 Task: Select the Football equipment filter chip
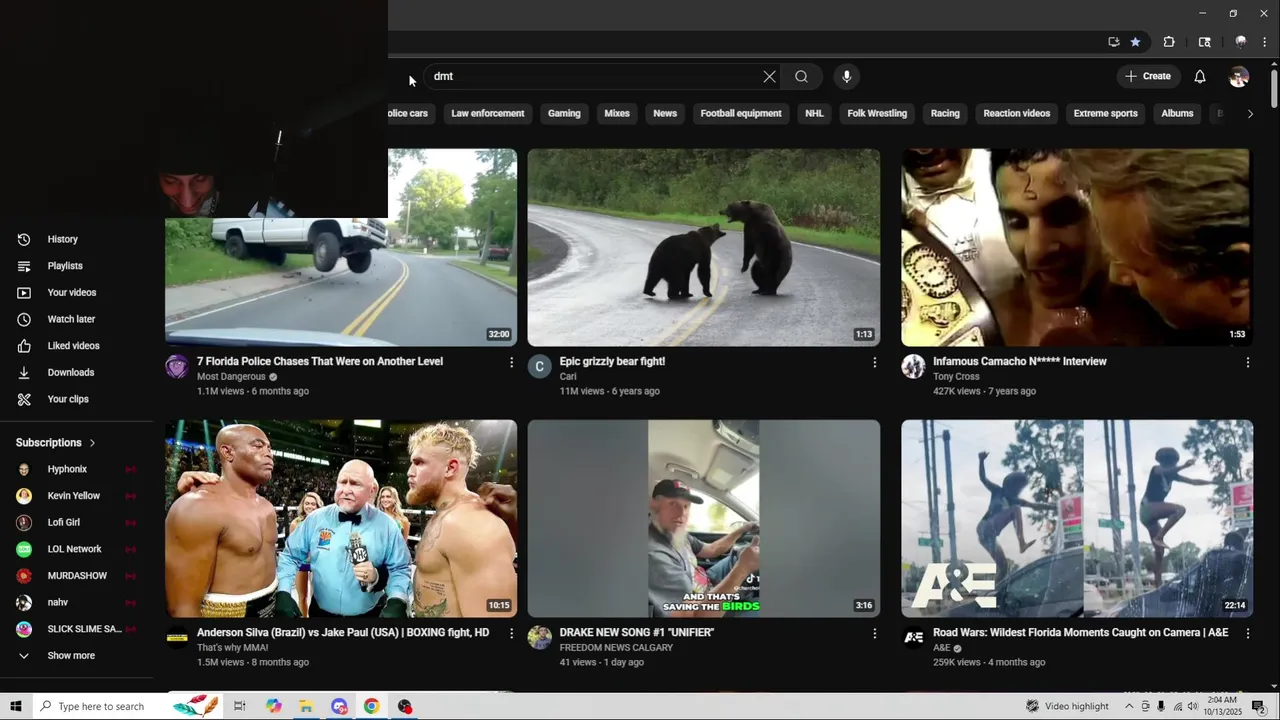[741, 114]
